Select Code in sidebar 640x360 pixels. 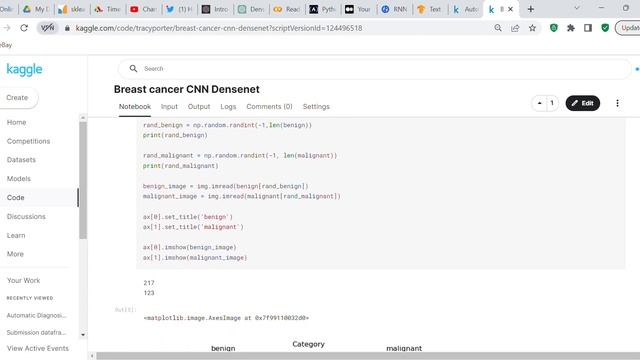(x=16, y=198)
